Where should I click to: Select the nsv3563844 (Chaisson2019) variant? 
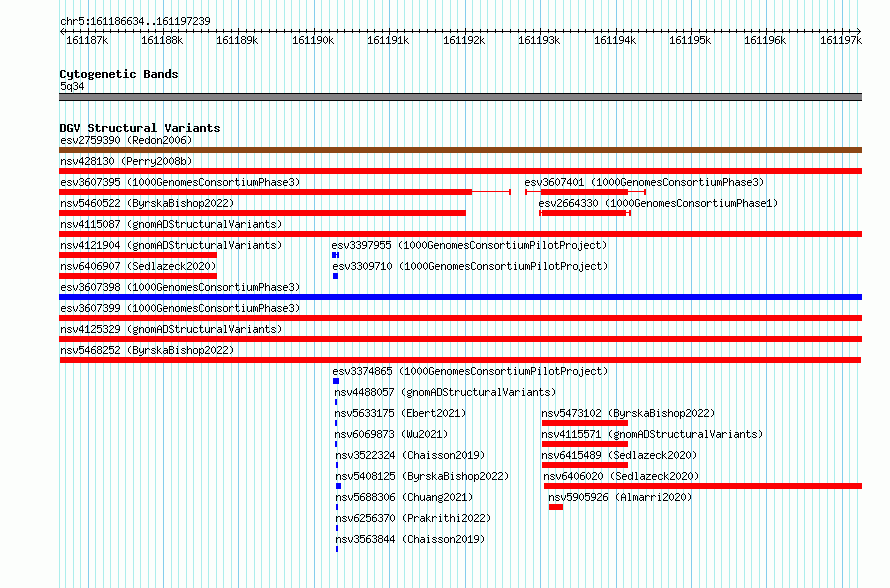pos(410,539)
